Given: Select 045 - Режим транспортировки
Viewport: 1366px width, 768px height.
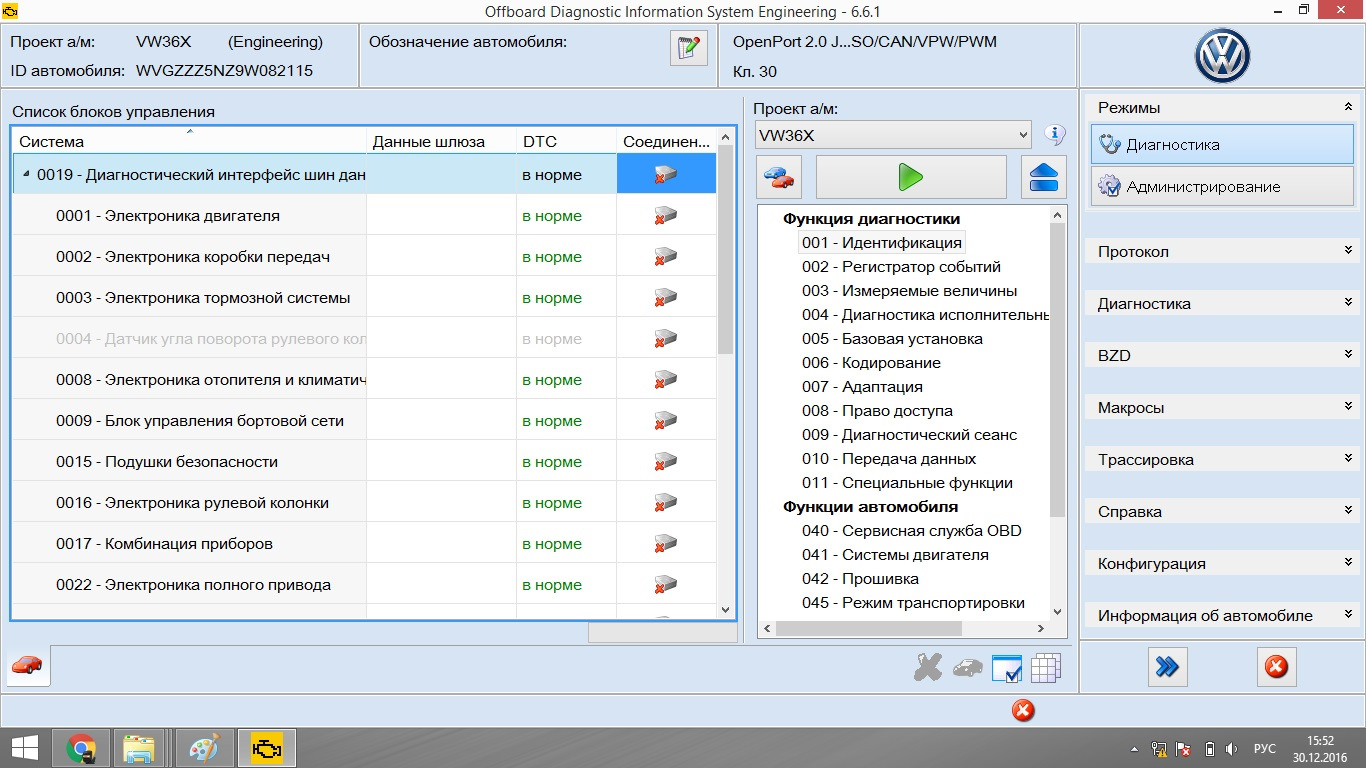Looking at the screenshot, I should tap(913, 603).
